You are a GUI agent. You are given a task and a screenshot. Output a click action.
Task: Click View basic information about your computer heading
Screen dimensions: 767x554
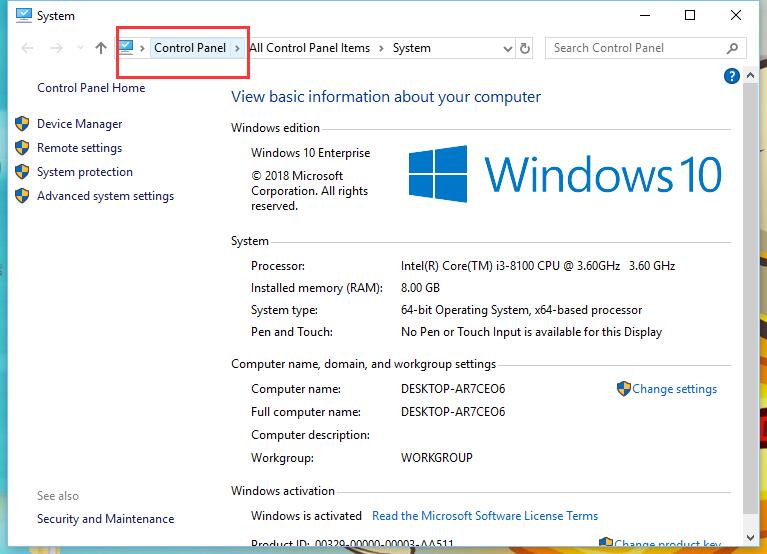click(x=386, y=97)
